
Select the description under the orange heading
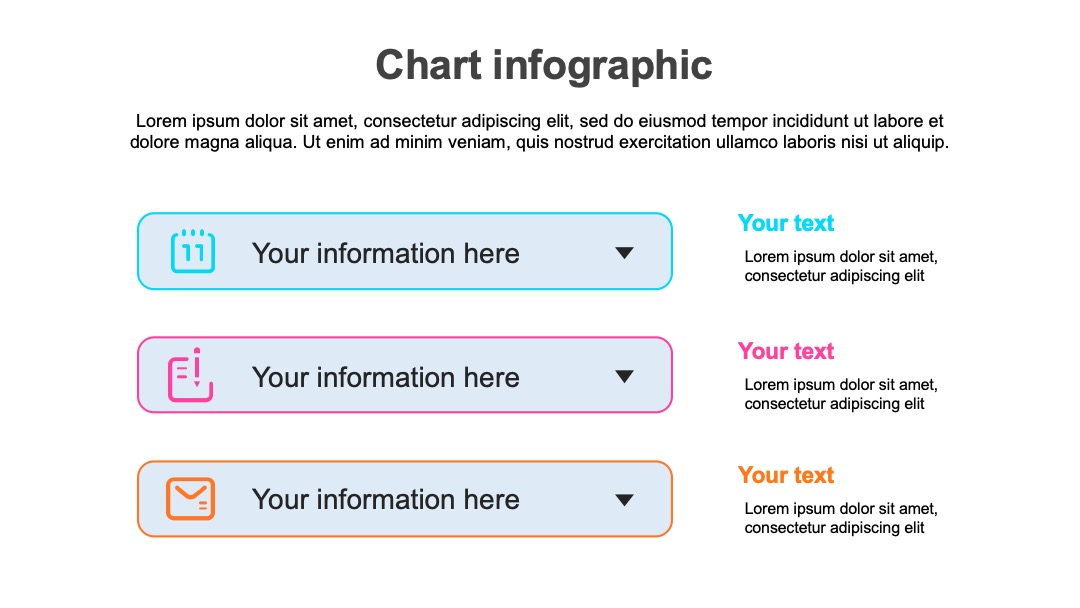click(841, 518)
